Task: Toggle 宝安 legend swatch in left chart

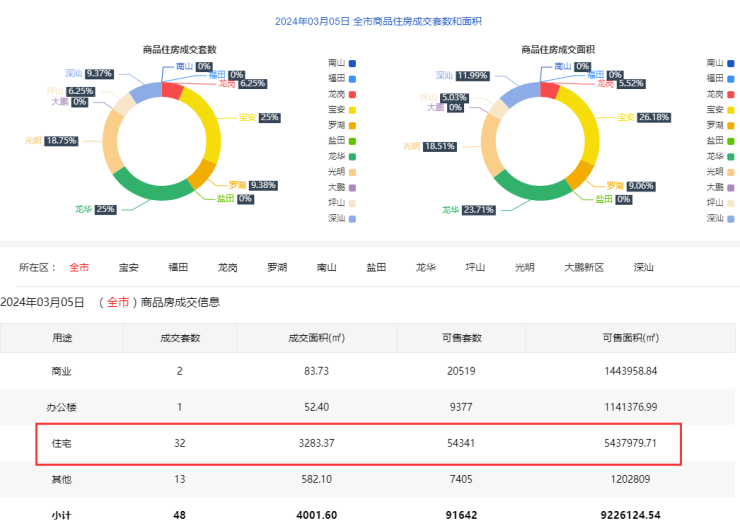Action: pos(352,109)
